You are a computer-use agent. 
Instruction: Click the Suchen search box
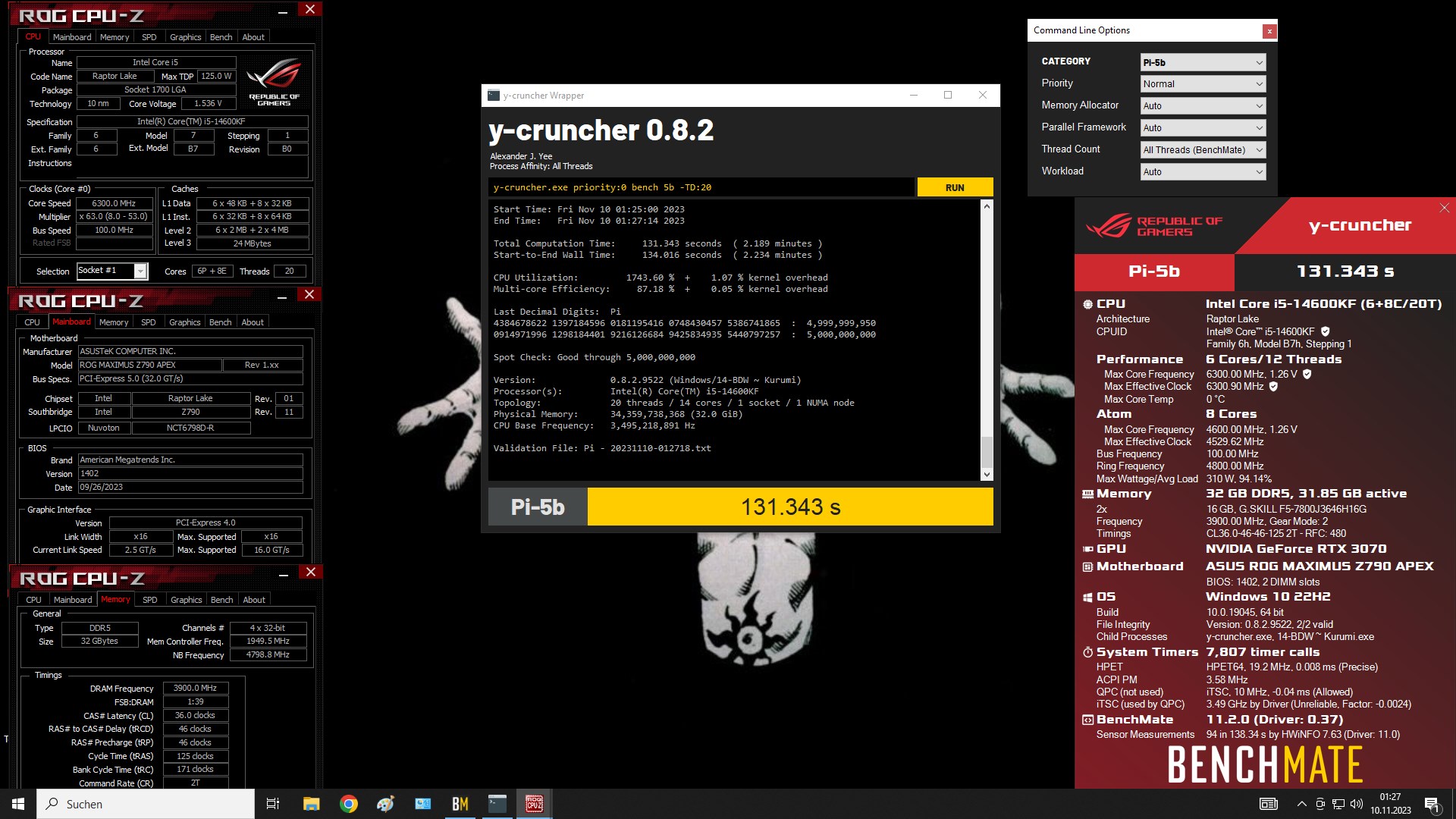(x=146, y=804)
